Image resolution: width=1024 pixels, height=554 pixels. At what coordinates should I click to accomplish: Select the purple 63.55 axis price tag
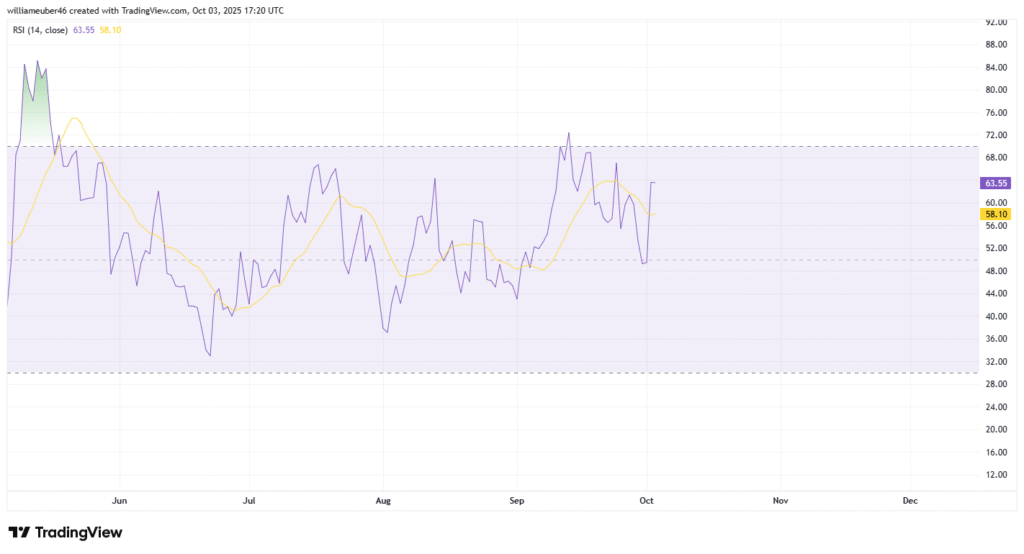pyautogui.click(x=995, y=184)
